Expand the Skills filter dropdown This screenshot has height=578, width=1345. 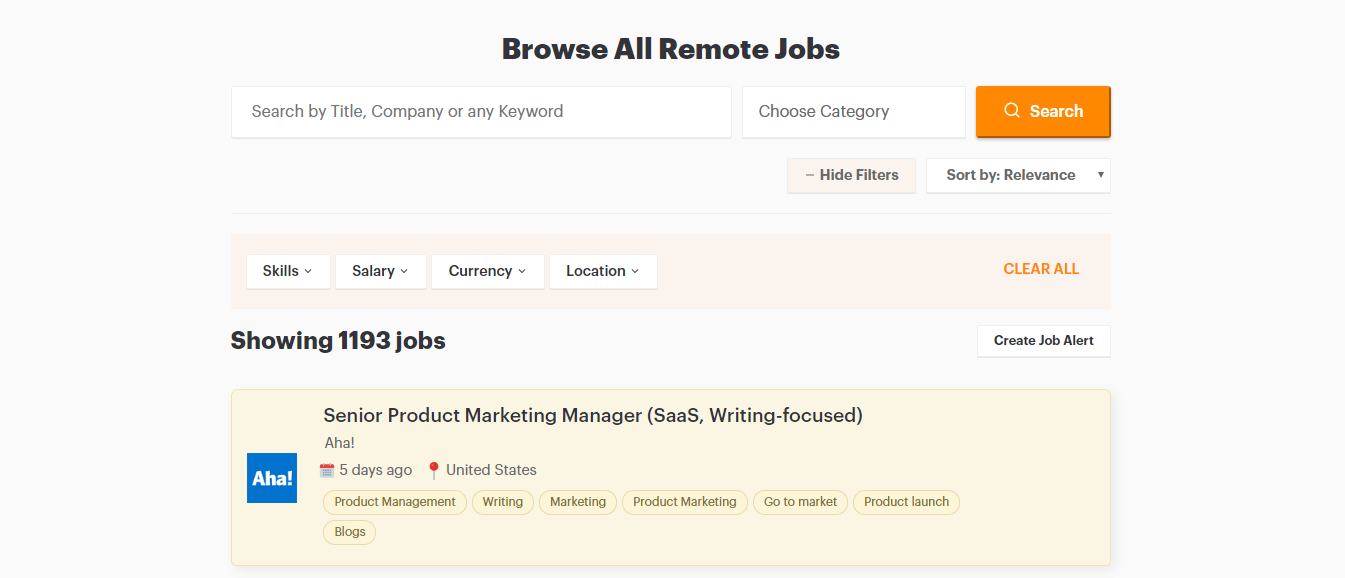(x=288, y=271)
